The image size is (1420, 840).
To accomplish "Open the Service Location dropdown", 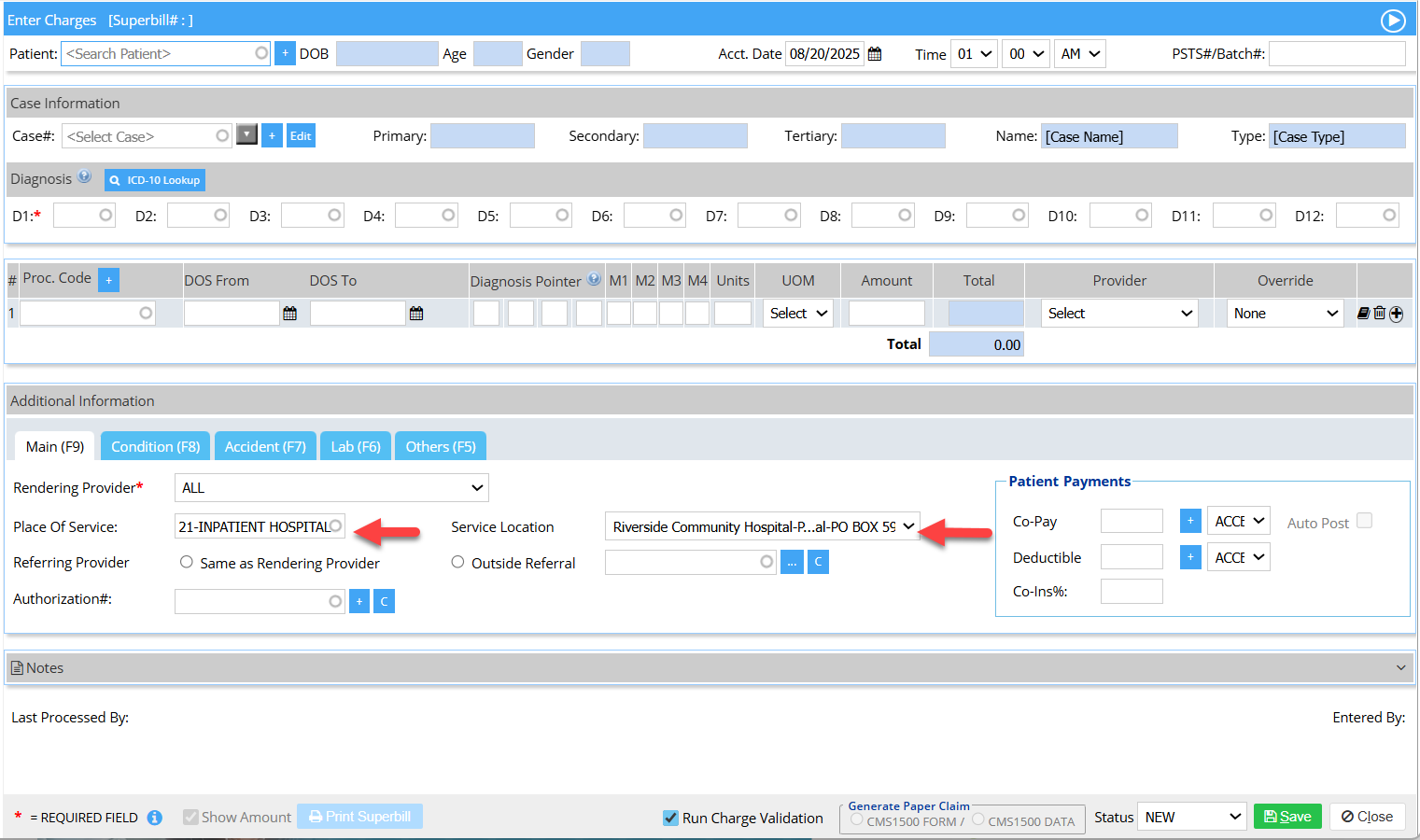I will pyautogui.click(x=763, y=526).
